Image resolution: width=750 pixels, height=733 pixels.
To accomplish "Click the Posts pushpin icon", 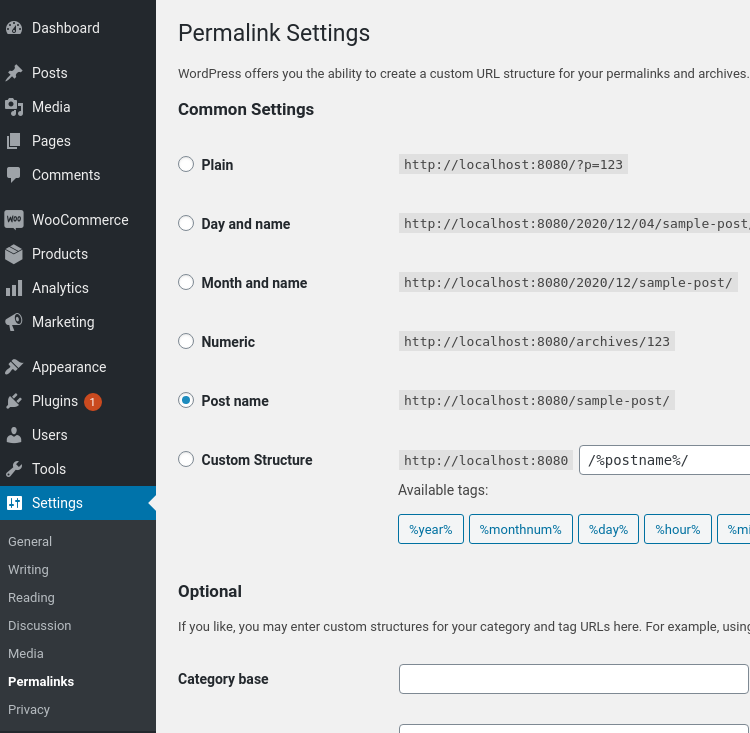I will tap(14, 73).
